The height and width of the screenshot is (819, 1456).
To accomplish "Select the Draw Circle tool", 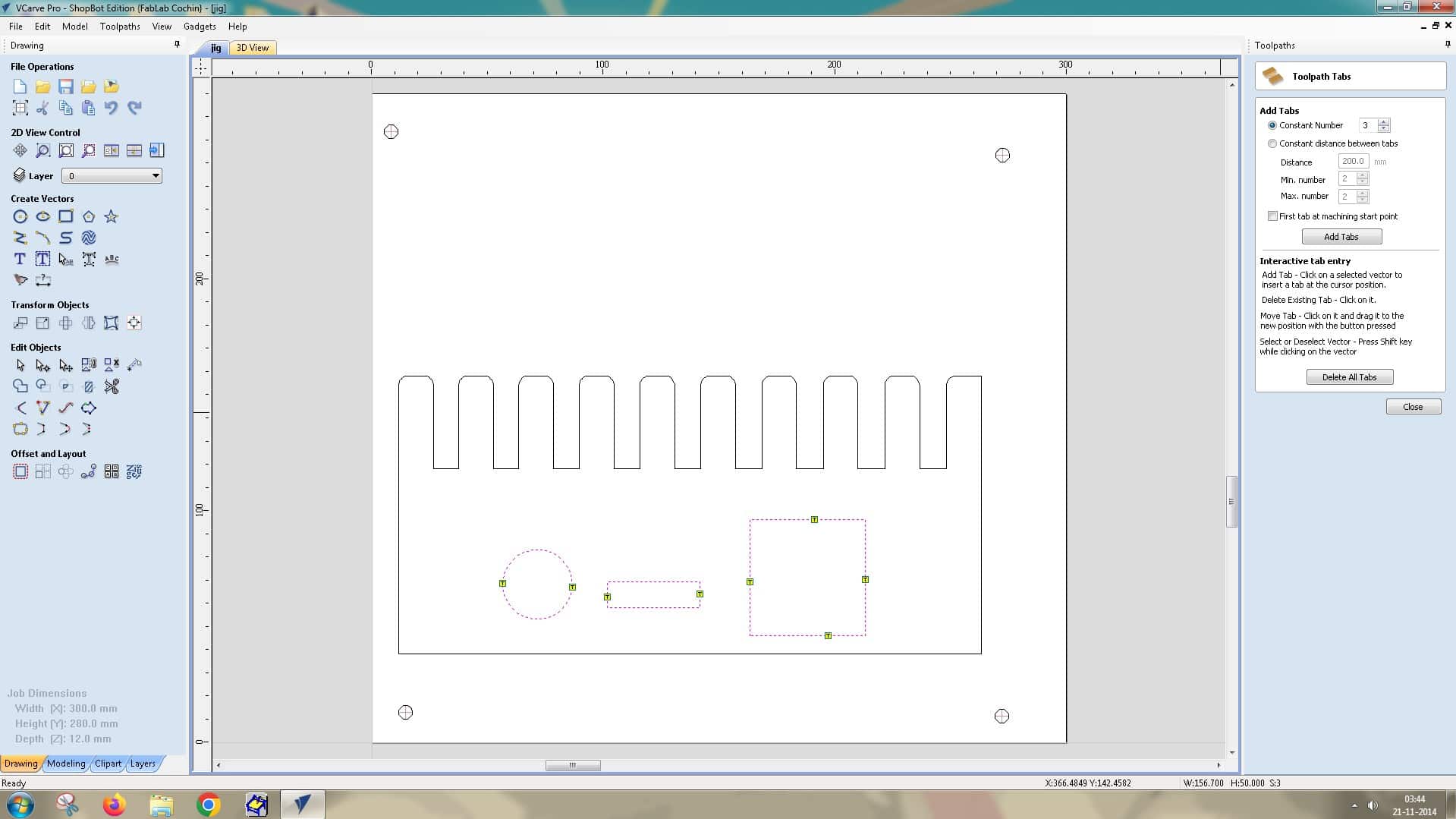I will click(x=20, y=216).
